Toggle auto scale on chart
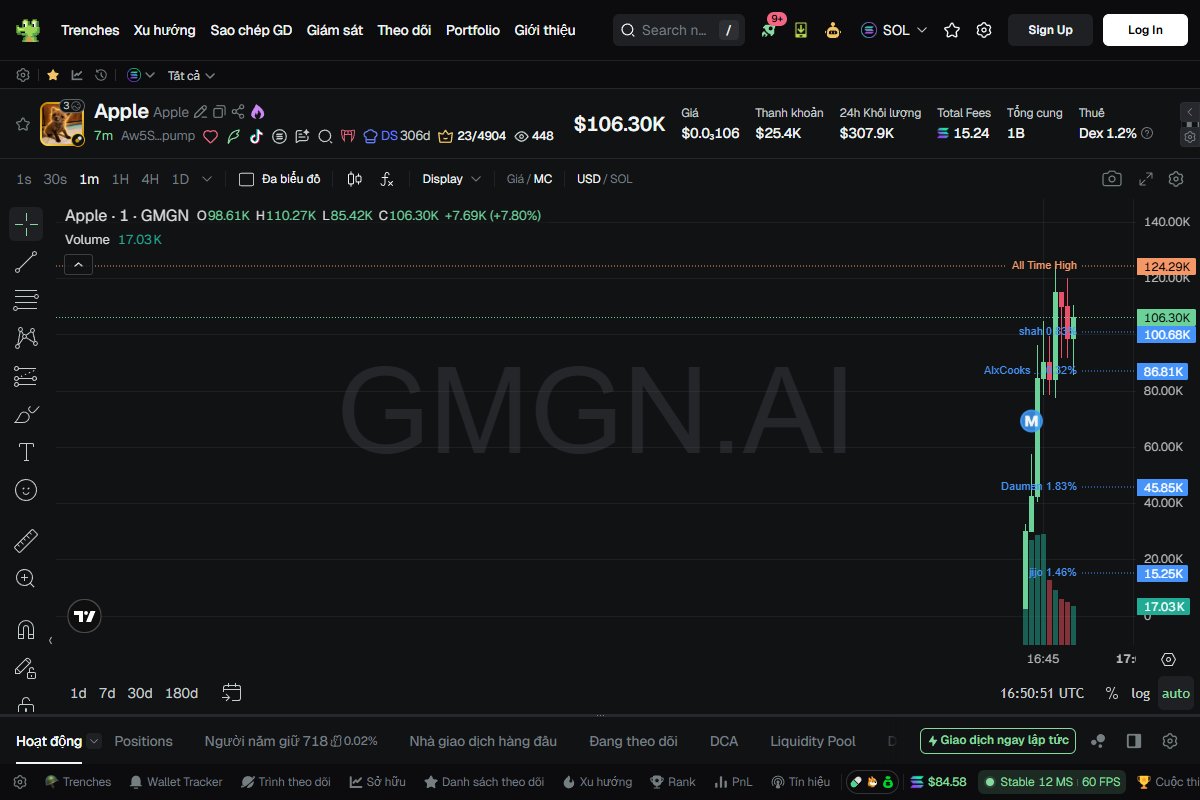1200x800 pixels. coord(1176,693)
